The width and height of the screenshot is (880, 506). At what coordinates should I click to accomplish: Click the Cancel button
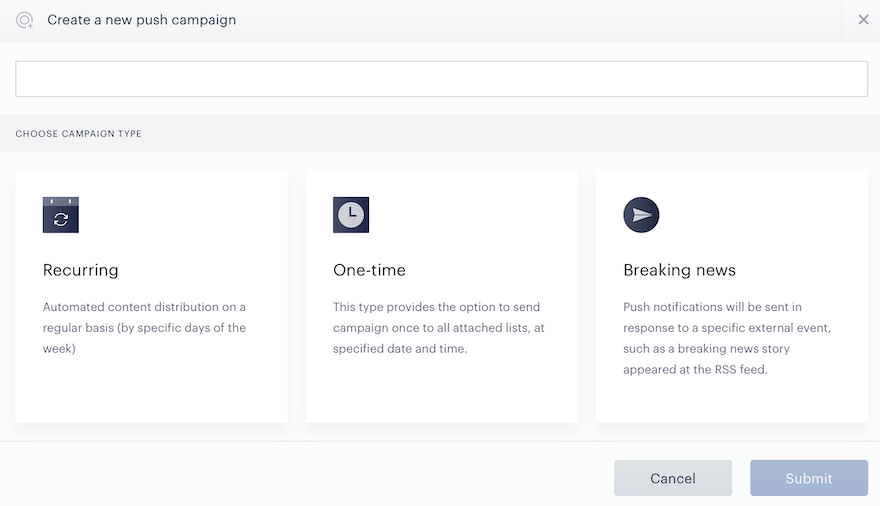click(672, 478)
